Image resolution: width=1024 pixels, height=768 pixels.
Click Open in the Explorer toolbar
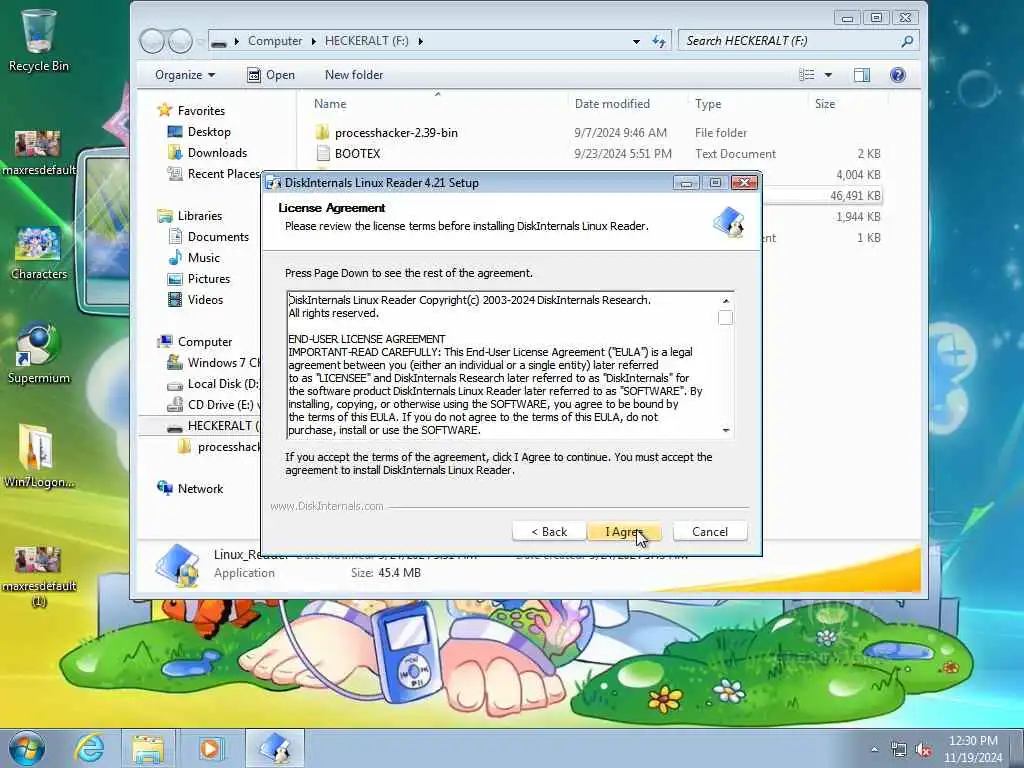[x=271, y=75]
